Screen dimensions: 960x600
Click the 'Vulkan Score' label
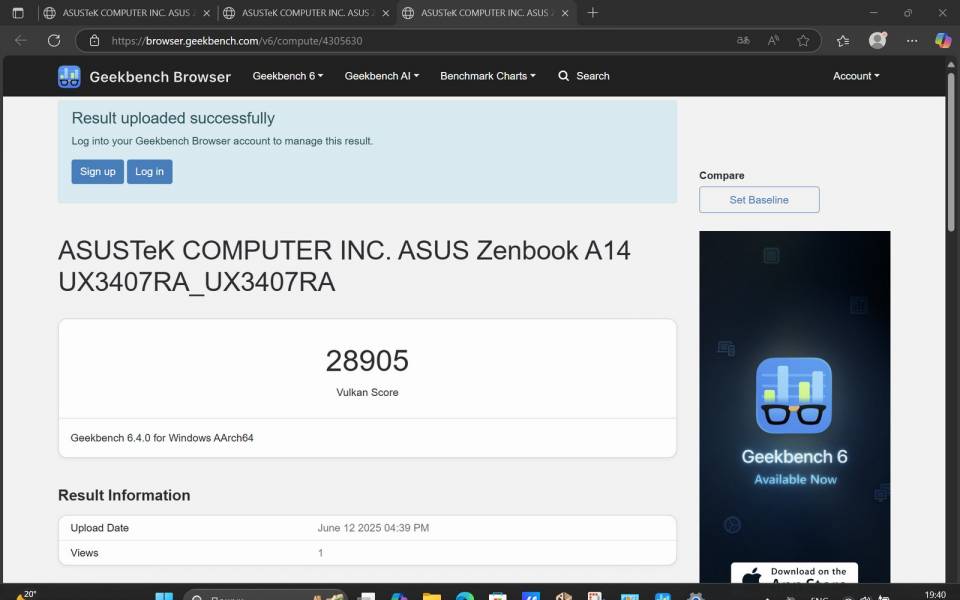(x=367, y=392)
